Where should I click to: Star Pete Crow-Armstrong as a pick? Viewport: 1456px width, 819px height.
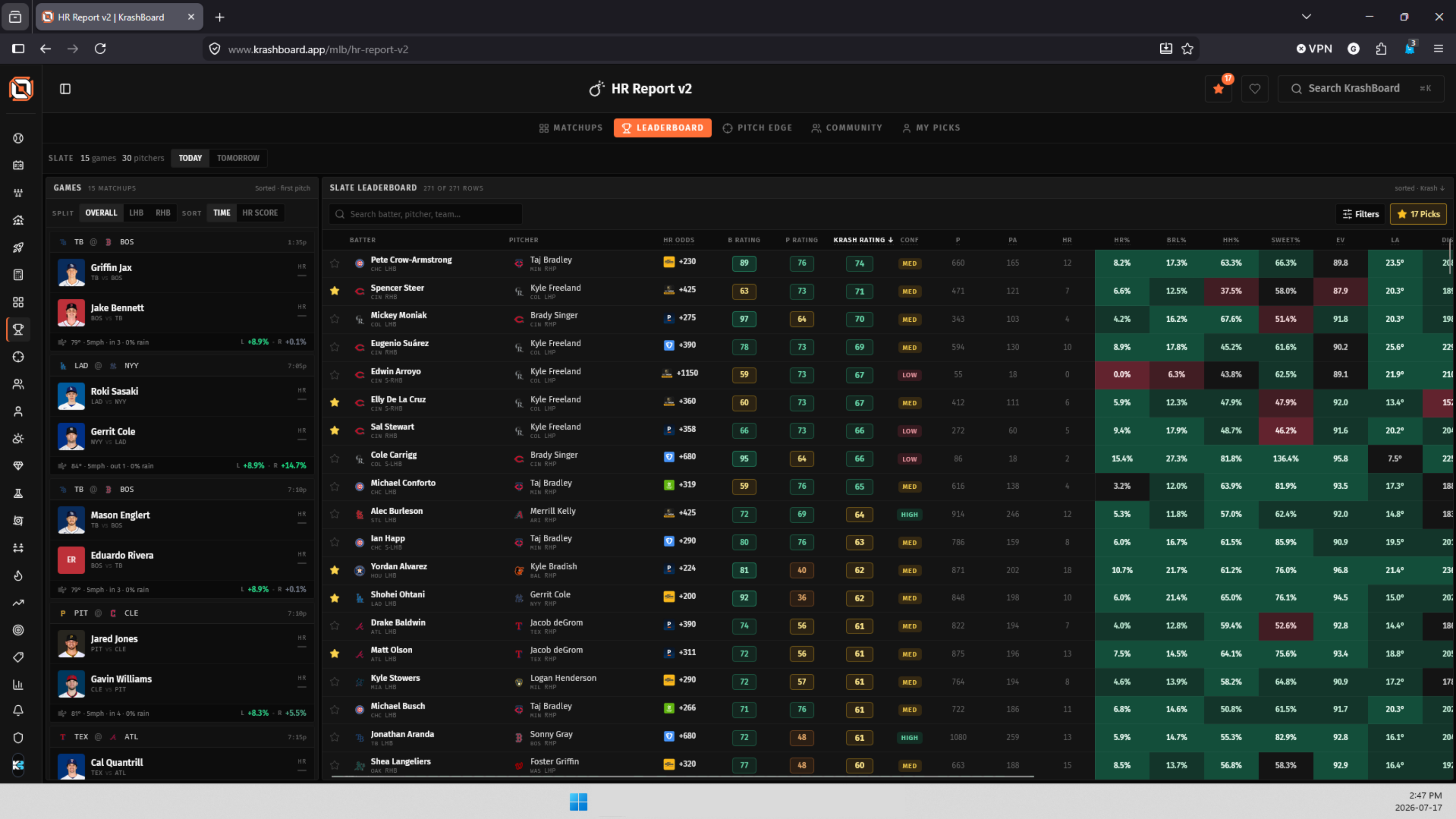[x=334, y=263]
